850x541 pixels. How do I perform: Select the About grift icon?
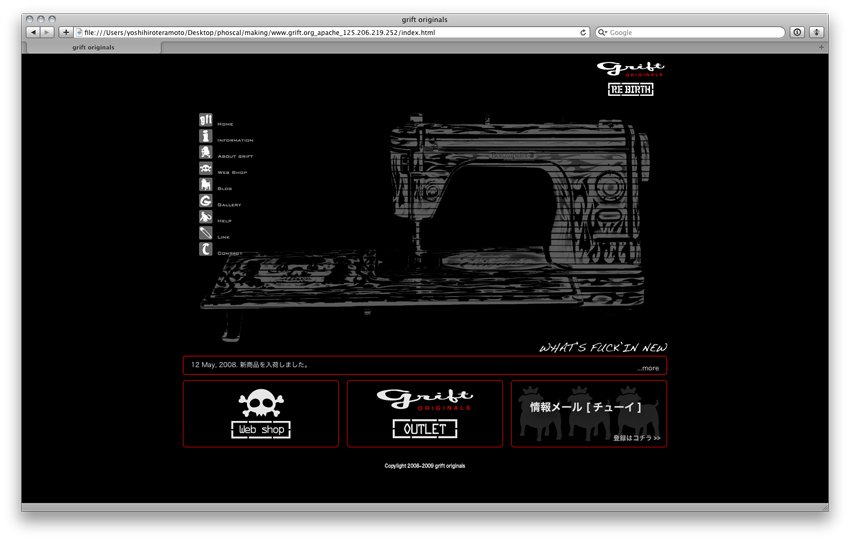[206, 153]
